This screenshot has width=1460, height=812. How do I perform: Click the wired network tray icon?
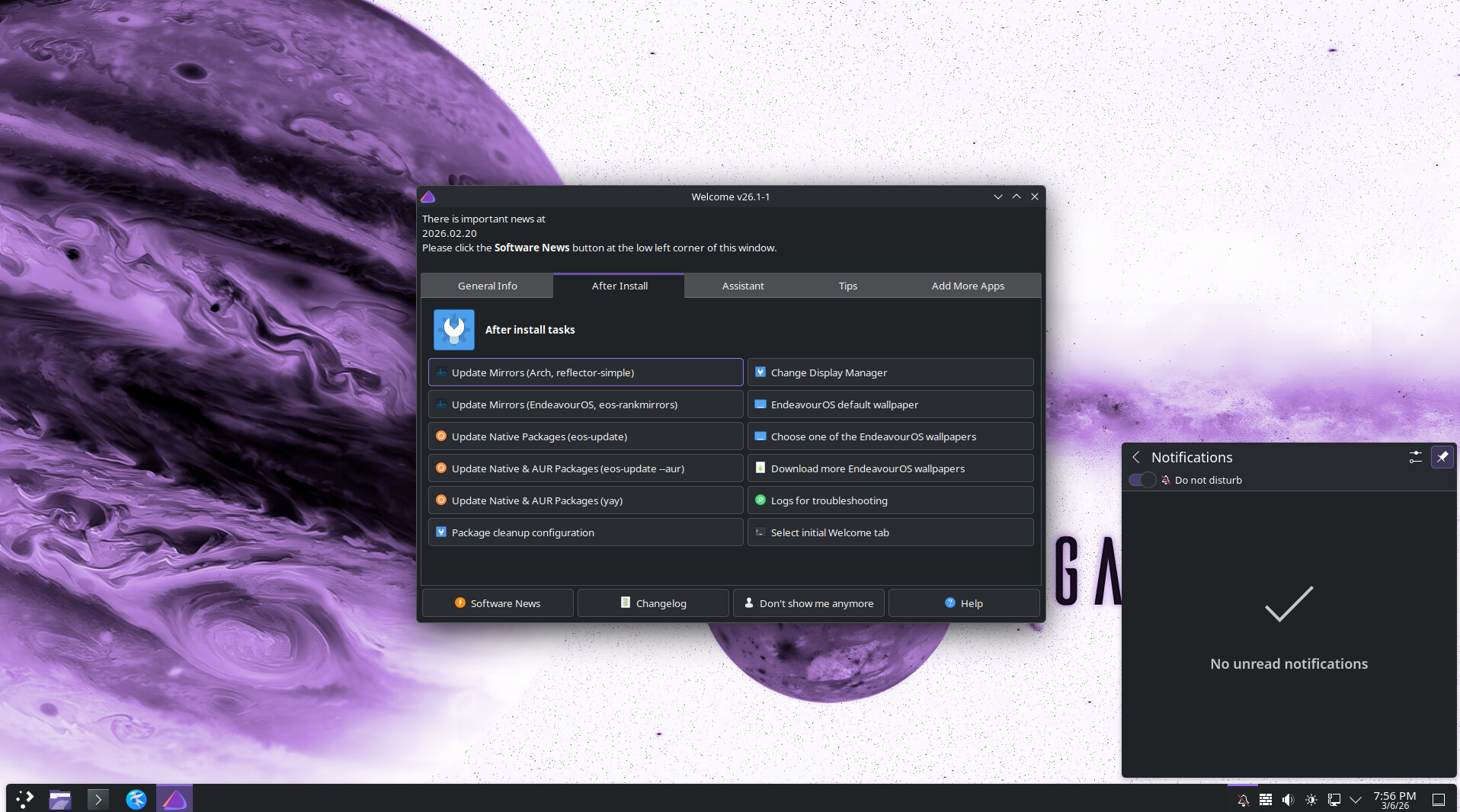click(1334, 800)
